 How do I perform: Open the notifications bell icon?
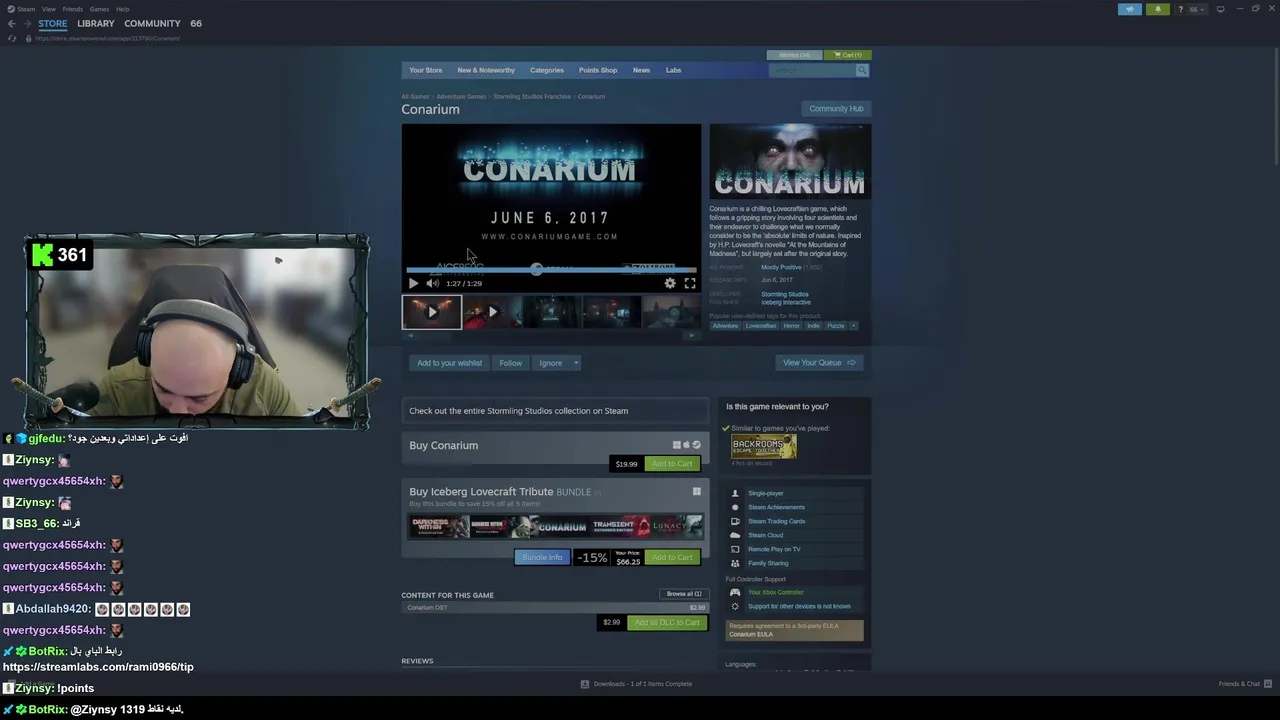pyautogui.click(x=1158, y=9)
